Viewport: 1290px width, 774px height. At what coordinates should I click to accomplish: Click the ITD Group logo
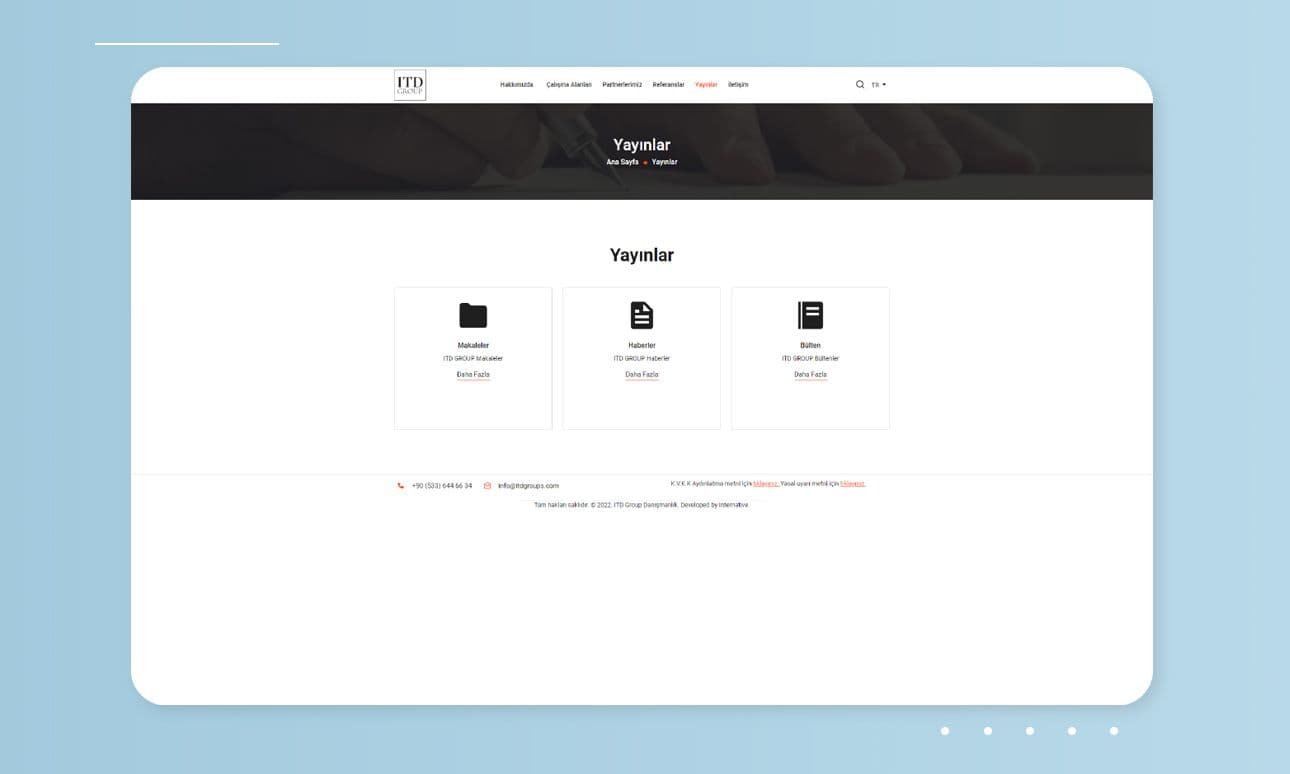410,85
